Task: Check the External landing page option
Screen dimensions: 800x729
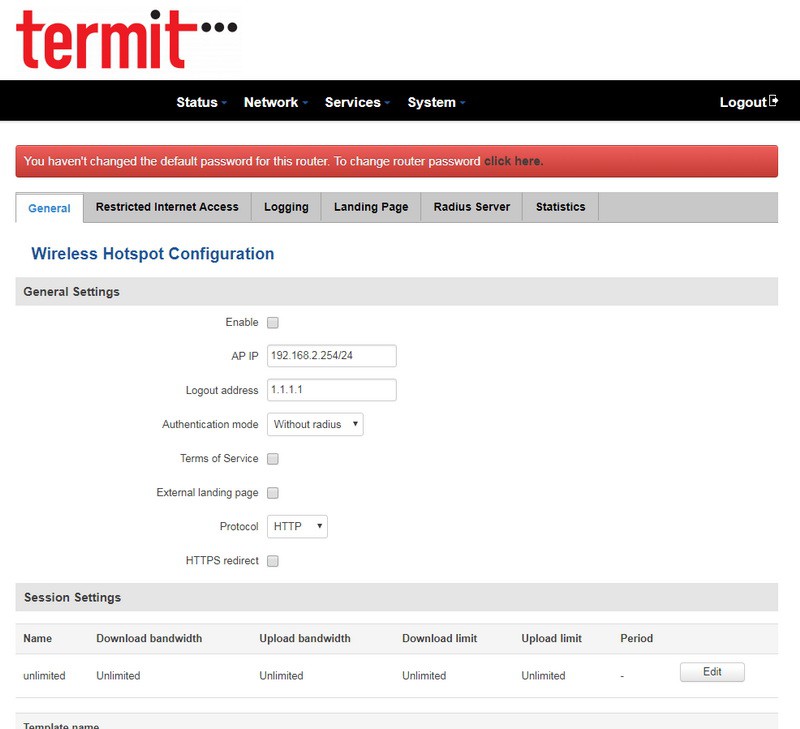Action: point(273,493)
